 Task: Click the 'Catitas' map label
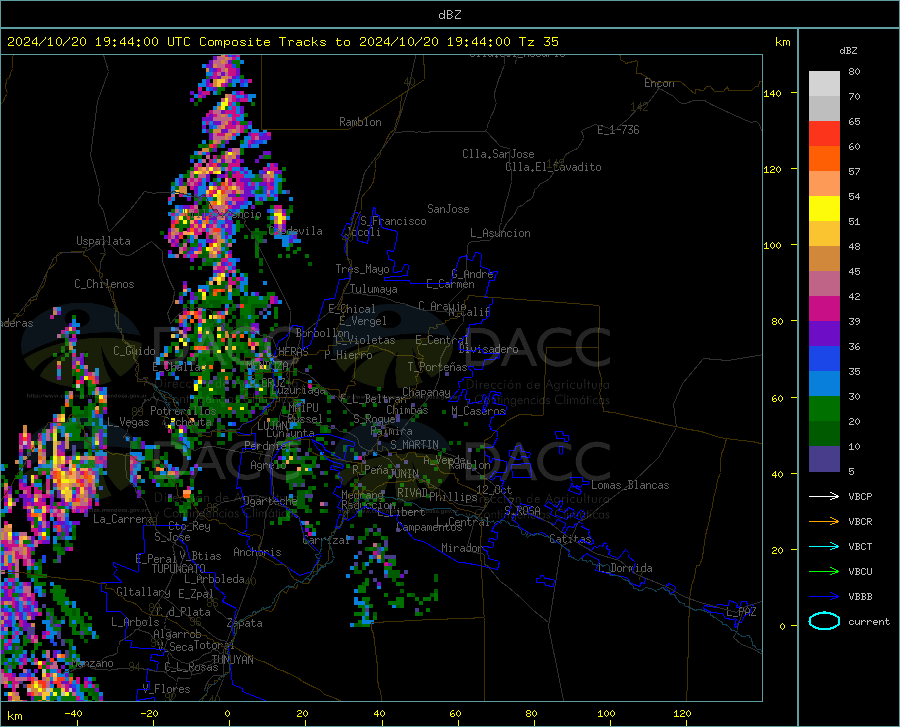click(x=570, y=539)
